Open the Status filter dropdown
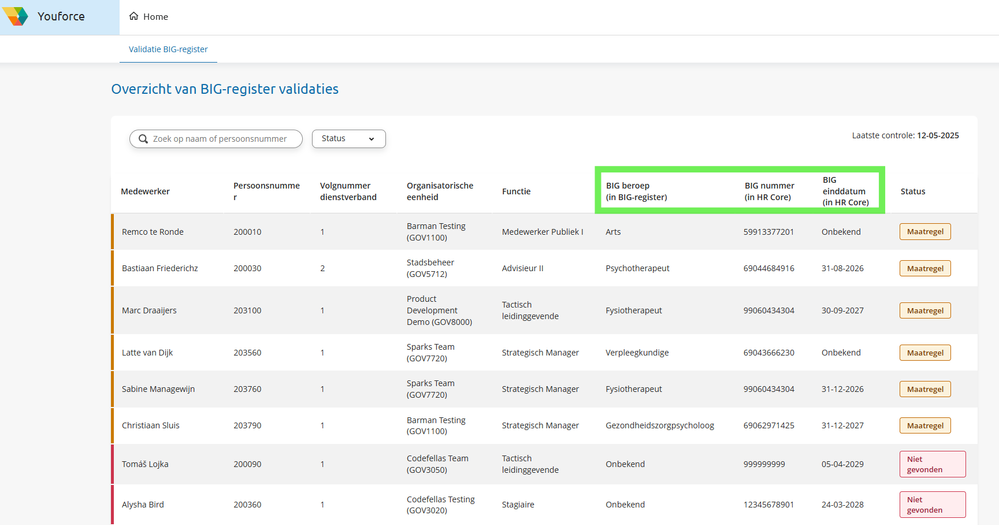The width and height of the screenshot is (999, 525). tap(348, 139)
